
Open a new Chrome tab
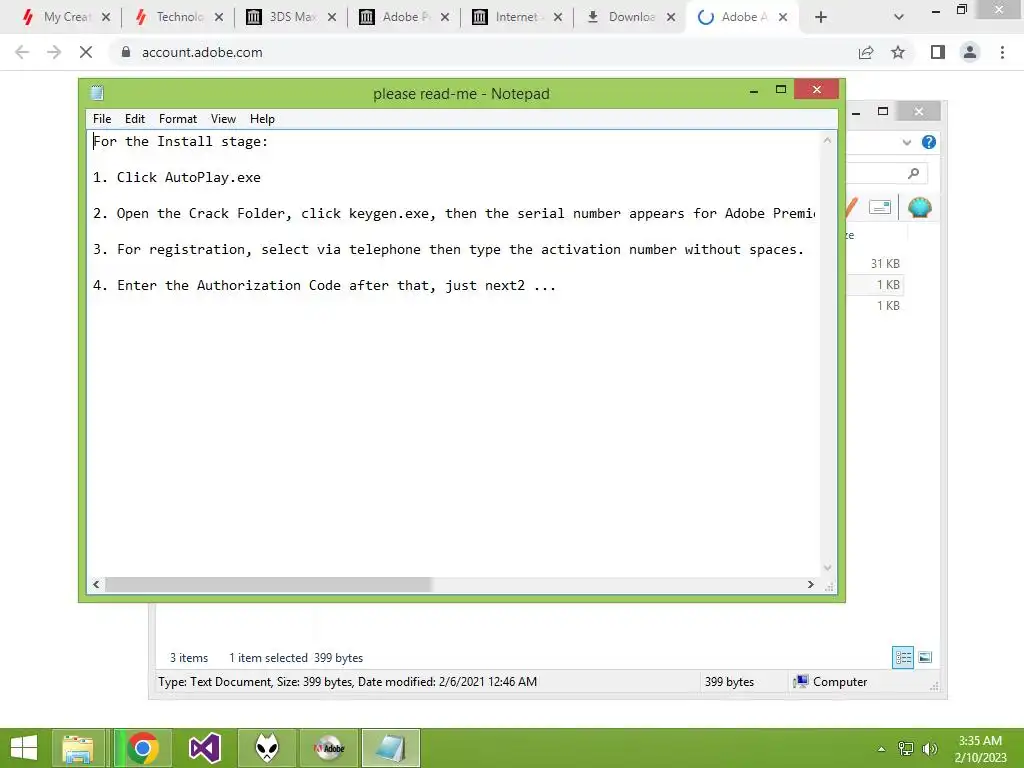coord(821,17)
